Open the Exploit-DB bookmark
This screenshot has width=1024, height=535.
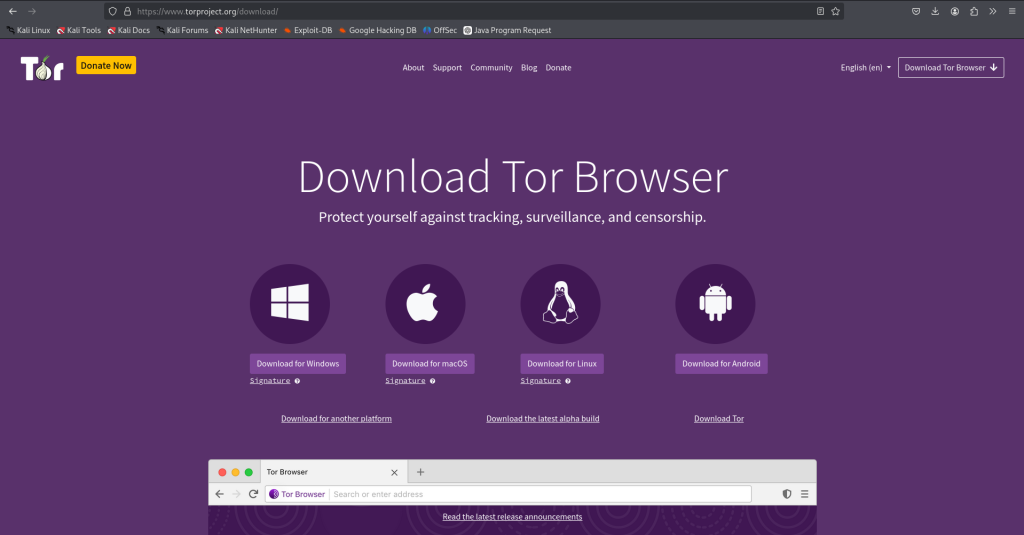point(308,30)
